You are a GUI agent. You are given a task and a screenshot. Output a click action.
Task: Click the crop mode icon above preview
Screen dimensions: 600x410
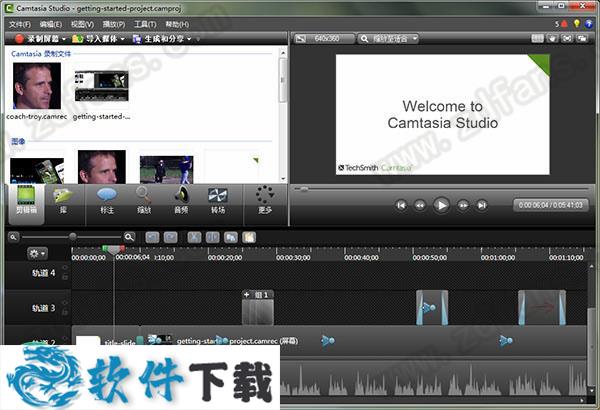pos(537,39)
